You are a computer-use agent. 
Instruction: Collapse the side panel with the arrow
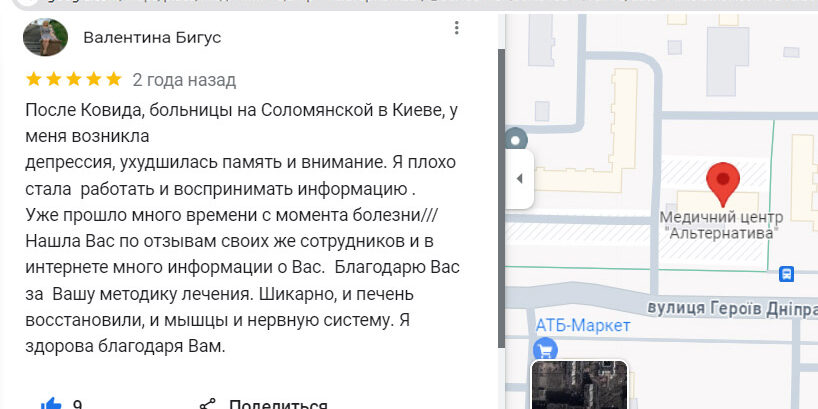click(x=519, y=179)
